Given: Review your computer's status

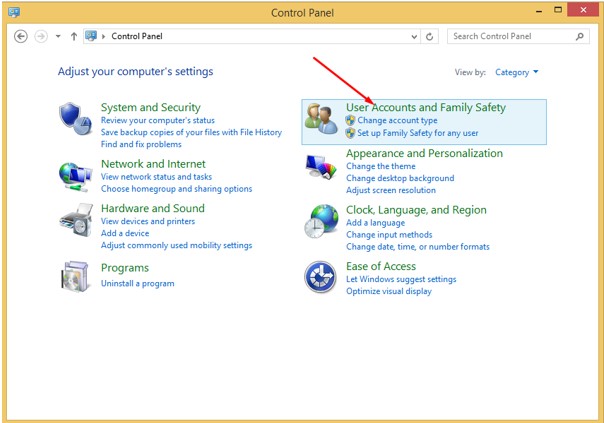Looking at the screenshot, I should [x=158, y=120].
